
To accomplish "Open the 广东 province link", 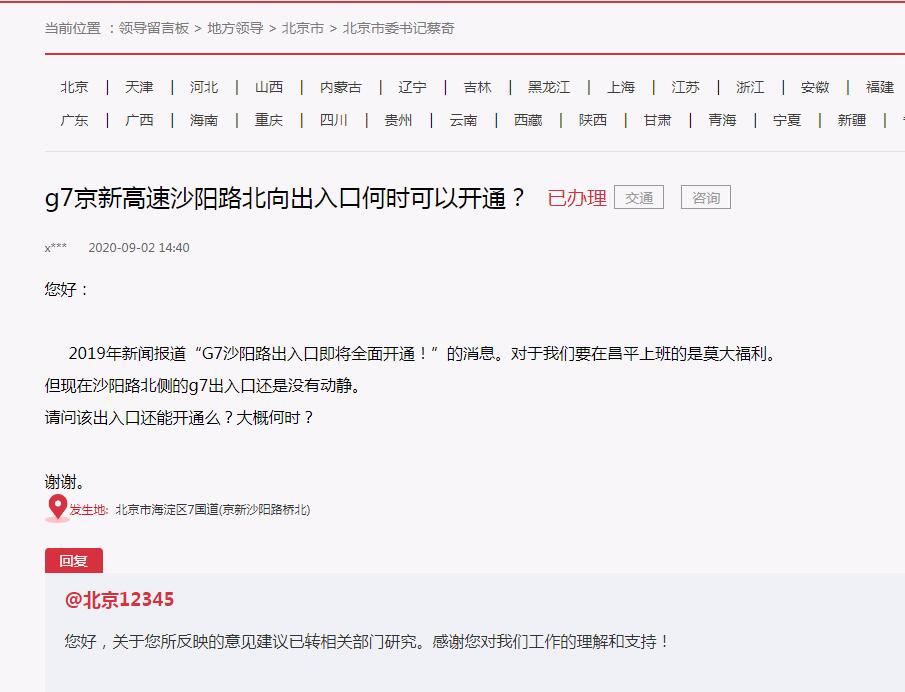I will click(x=74, y=120).
